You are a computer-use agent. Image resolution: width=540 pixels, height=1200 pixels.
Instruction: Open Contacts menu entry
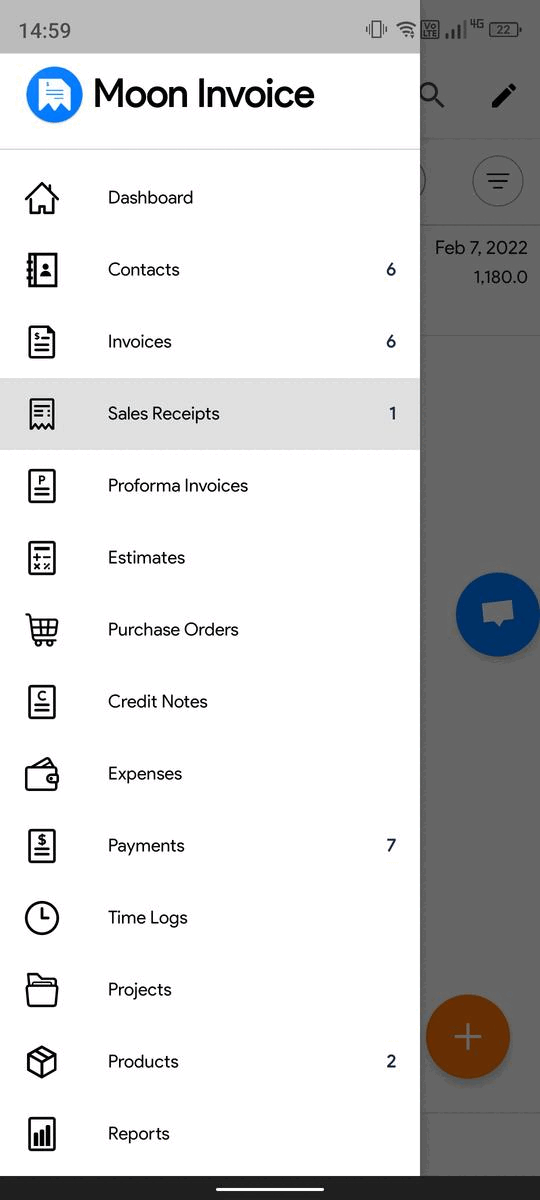point(210,270)
